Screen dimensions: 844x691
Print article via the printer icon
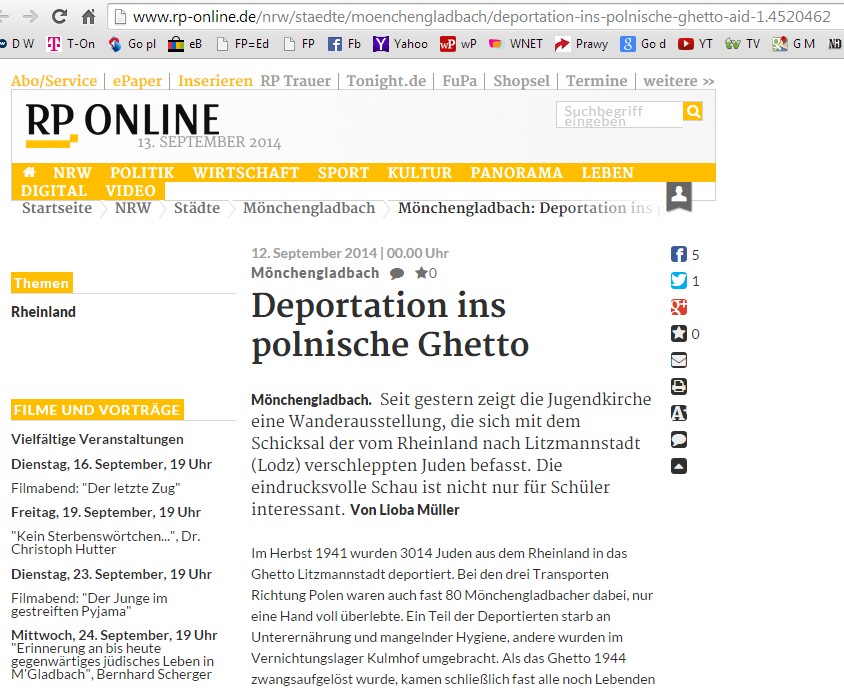[679, 386]
